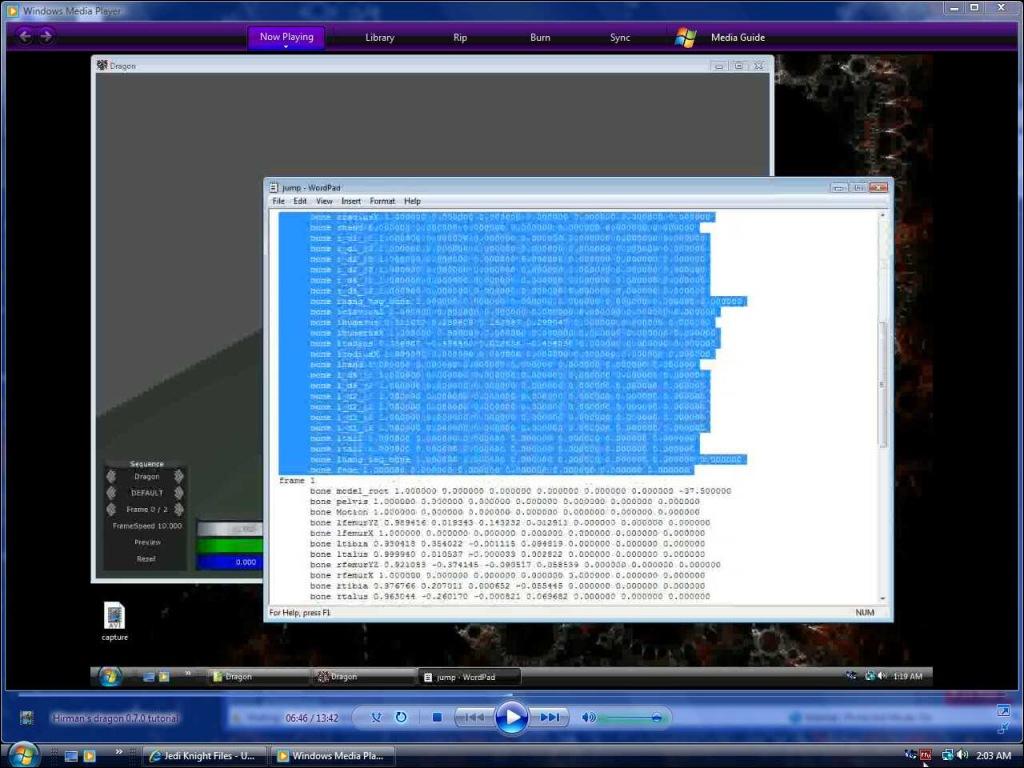
Task: Click the Stop playback button
Action: coord(437,717)
